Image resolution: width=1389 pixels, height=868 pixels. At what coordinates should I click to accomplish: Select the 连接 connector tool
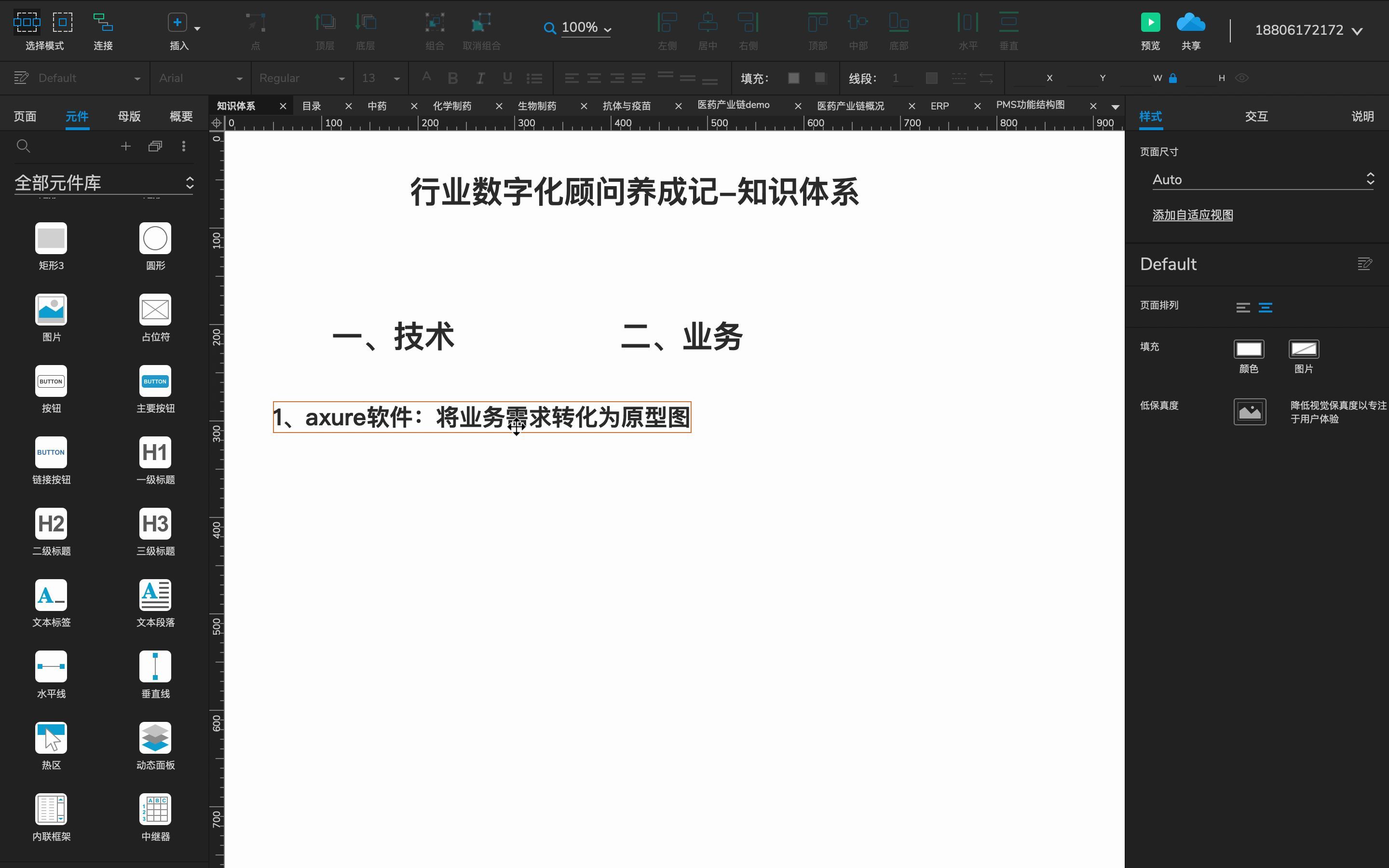[103, 22]
